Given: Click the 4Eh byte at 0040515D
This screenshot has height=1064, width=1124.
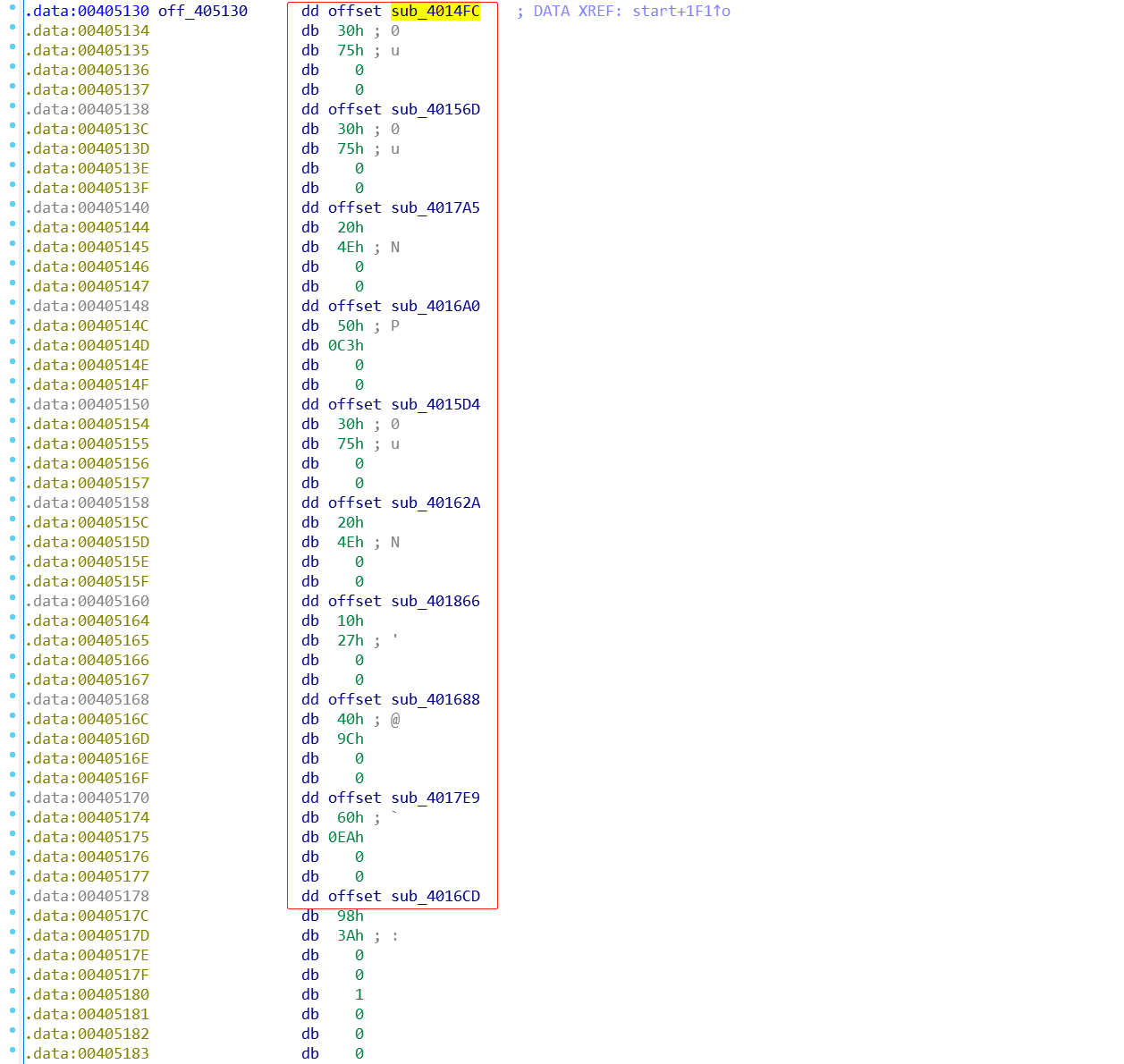Looking at the screenshot, I should [351, 542].
